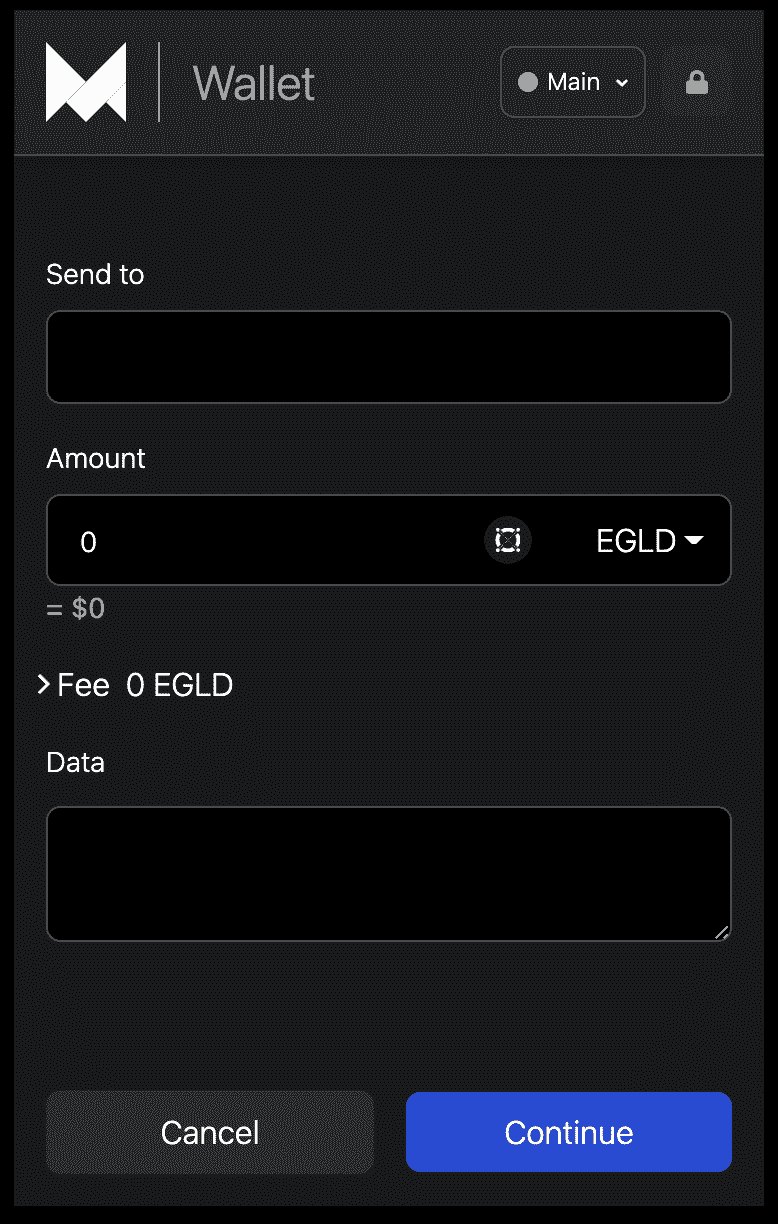Click the MultiversX logo icon
The width and height of the screenshot is (778, 1224).
(86, 82)
